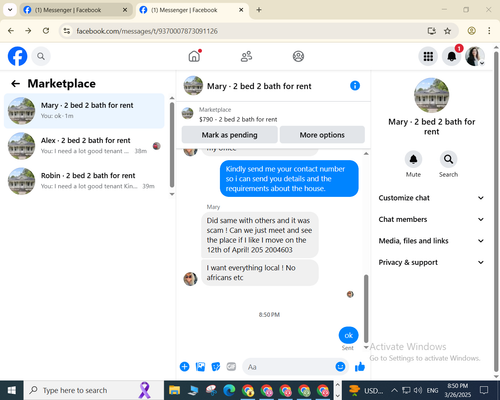This screenshot has width=500, height=400.
Task: Click the More options button
Action: [x=322, y=135]
